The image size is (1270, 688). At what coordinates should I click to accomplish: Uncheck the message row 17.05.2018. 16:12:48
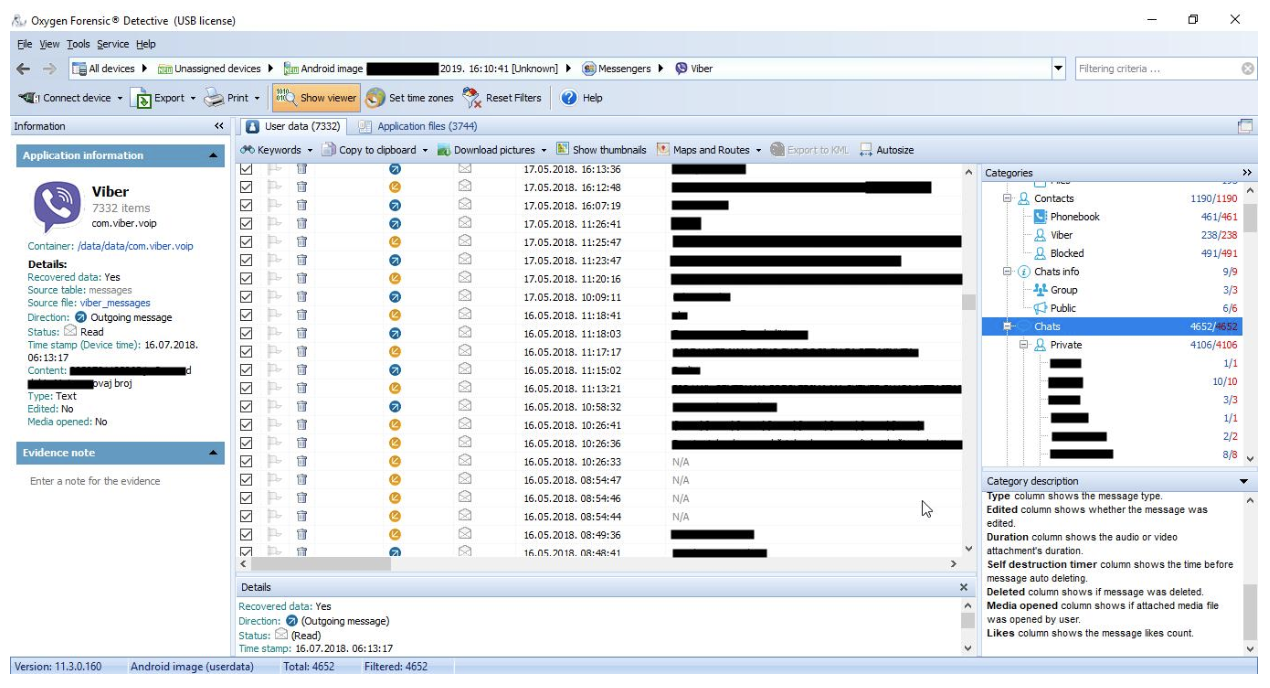coord(246,187)
